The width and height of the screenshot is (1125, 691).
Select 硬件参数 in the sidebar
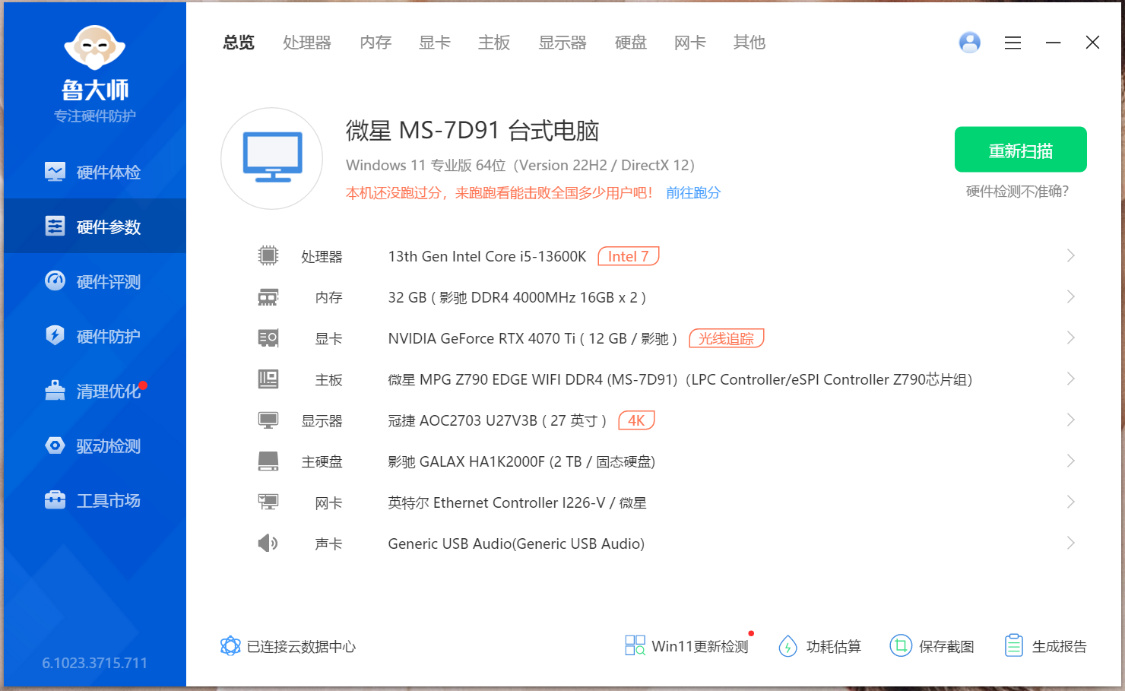pyautogui.click(x=95, y=227)
